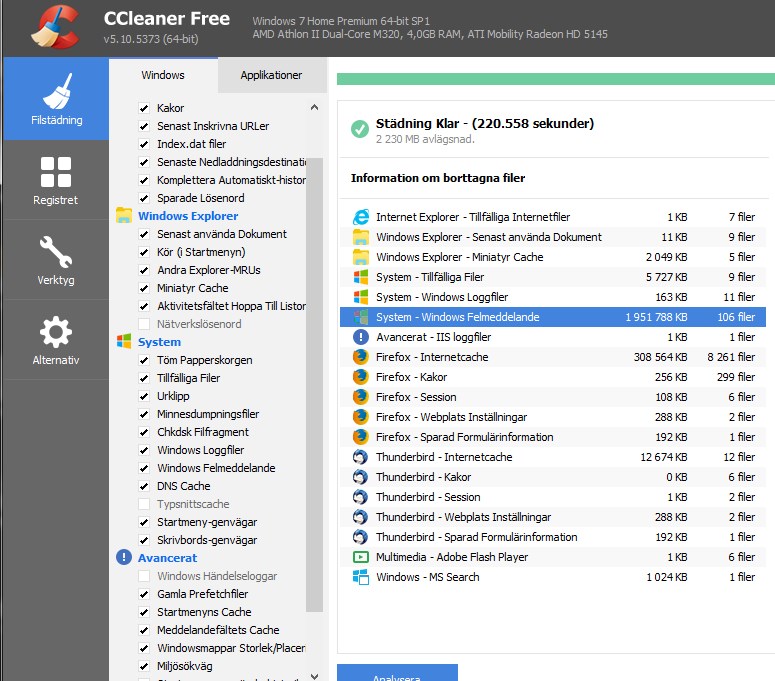Viewport: 775px width, 681px height.
Task: Select the Windows Explorer category heading
Action: tap(188, 216)
